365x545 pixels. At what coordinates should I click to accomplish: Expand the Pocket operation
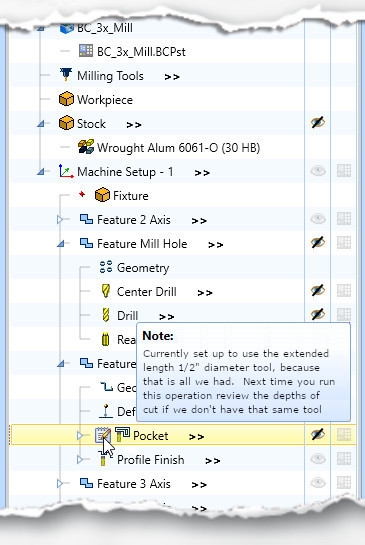[x=80, y=436]
